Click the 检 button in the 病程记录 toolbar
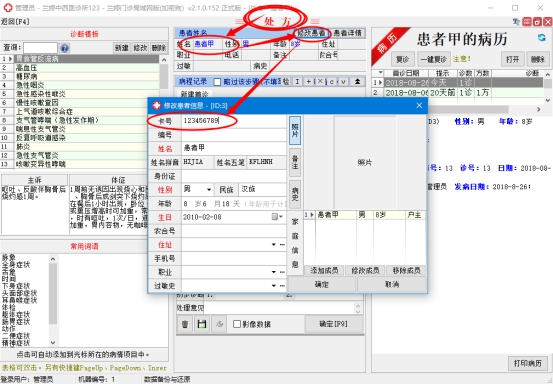Image resolution: width=553 pixels, height=384 pixels. coord(286,81)
